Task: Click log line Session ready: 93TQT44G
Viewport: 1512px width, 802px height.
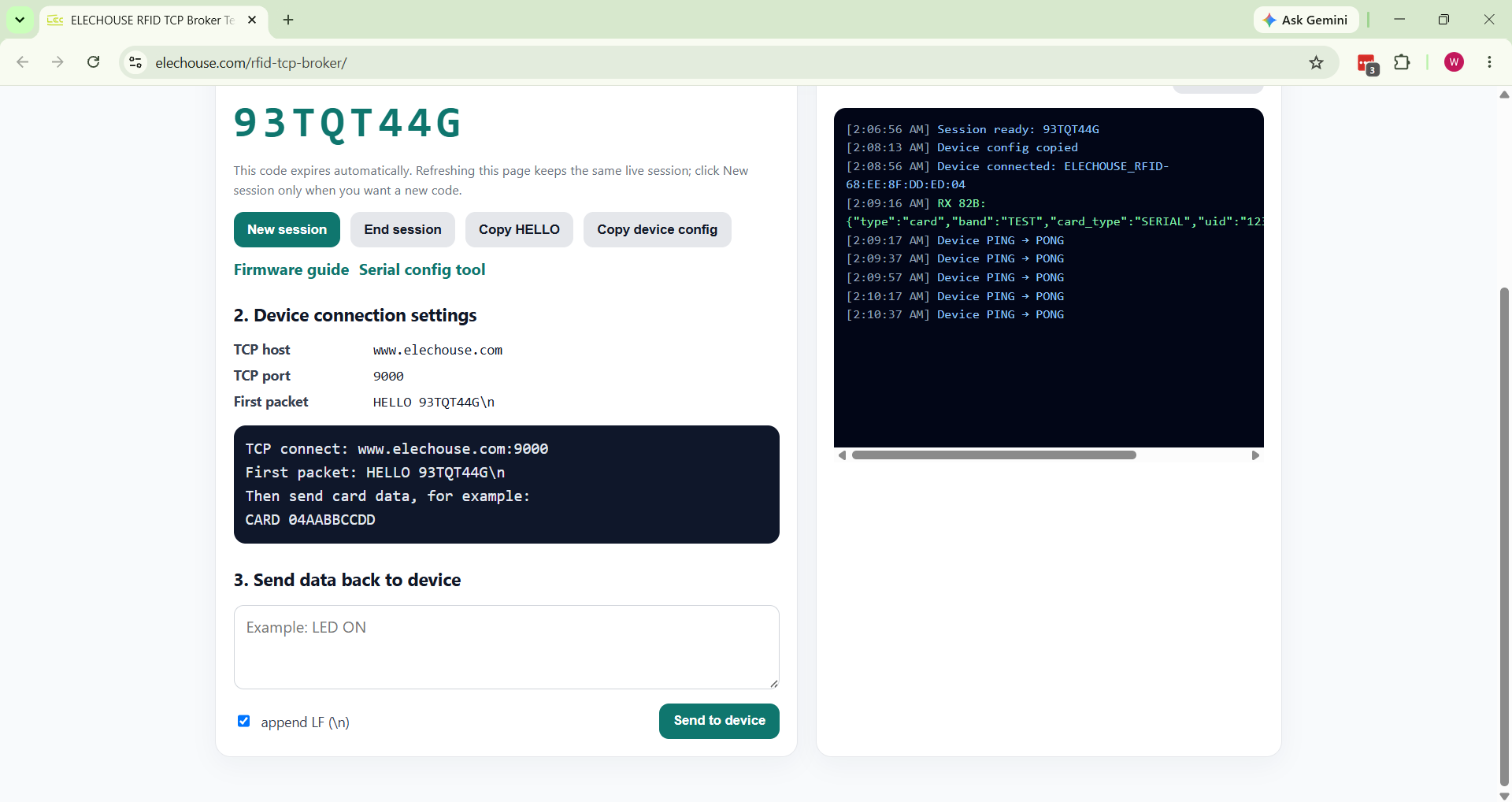Action: tap(973, 129)
